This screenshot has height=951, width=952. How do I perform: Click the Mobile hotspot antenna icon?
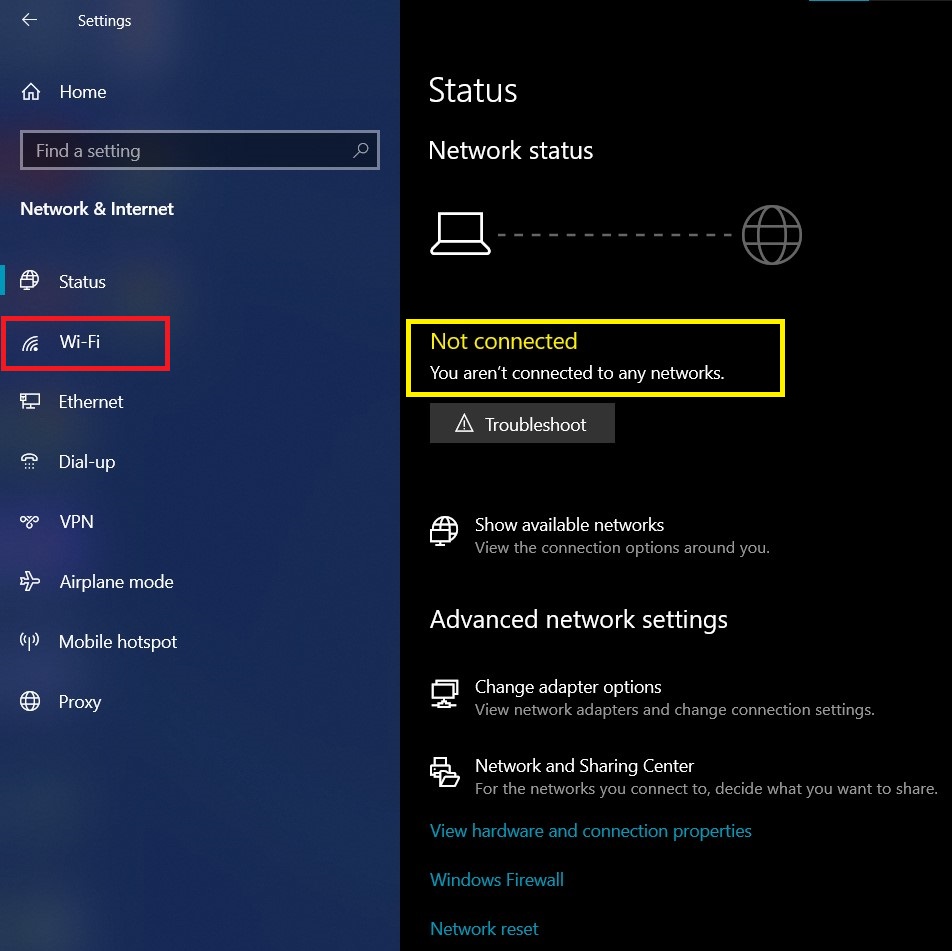click(x=29, y=641)
